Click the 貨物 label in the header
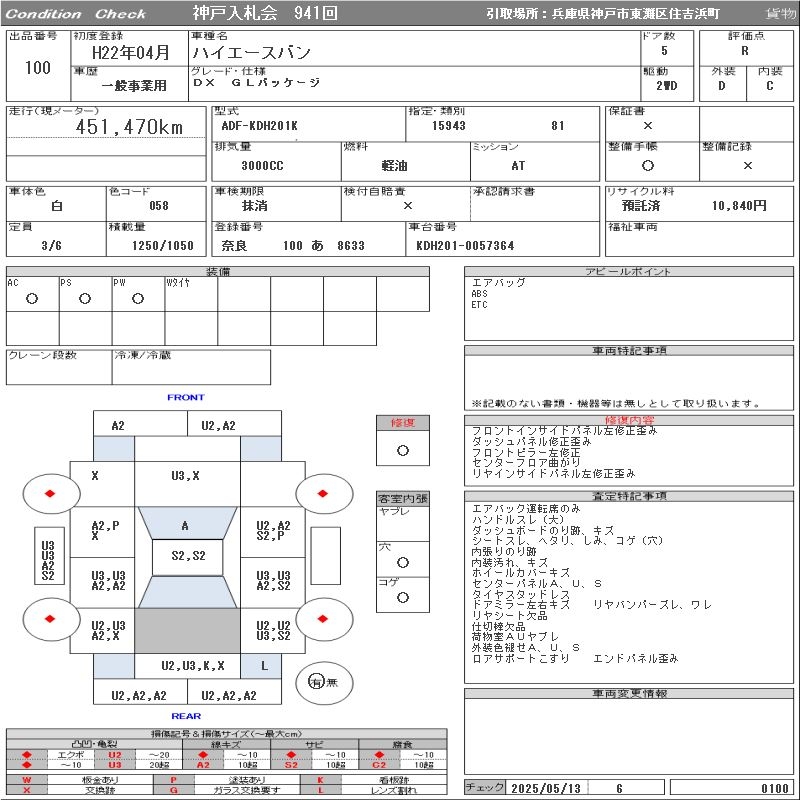Screen dimensions: 800x800 [780, 14]
